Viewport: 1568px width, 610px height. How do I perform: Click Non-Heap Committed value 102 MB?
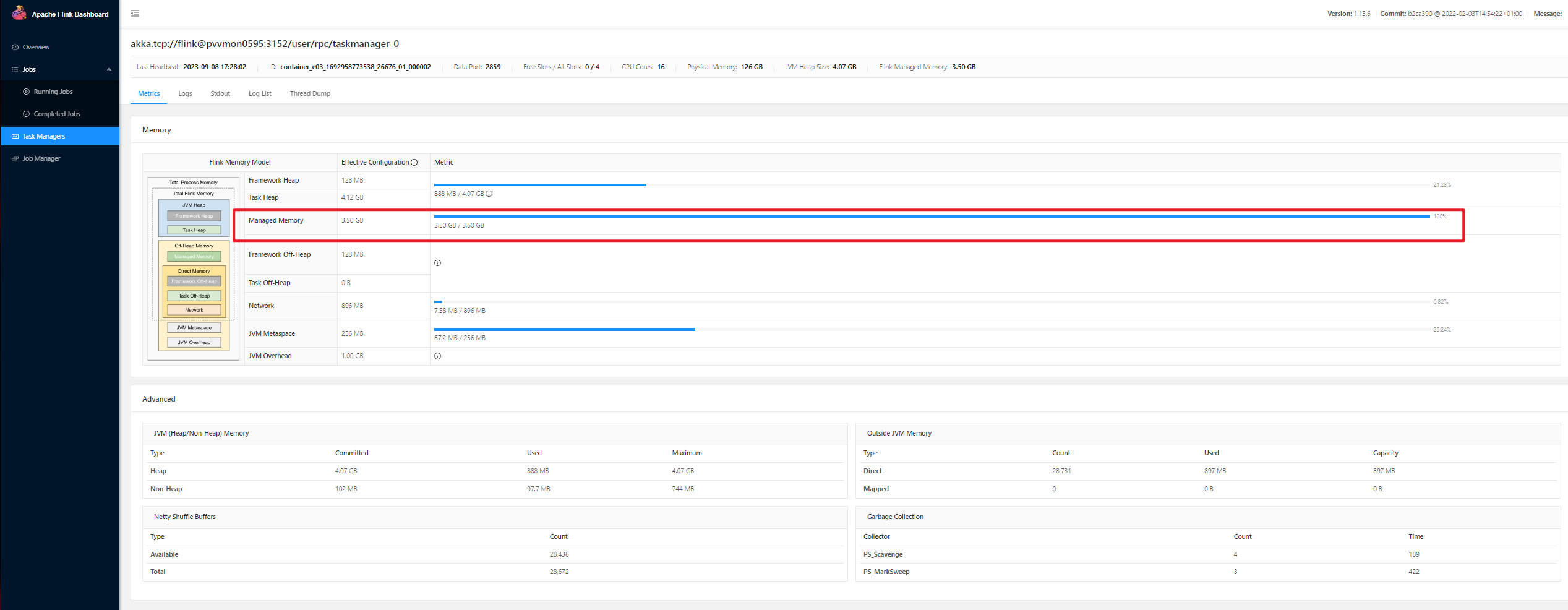pos(346,489)
